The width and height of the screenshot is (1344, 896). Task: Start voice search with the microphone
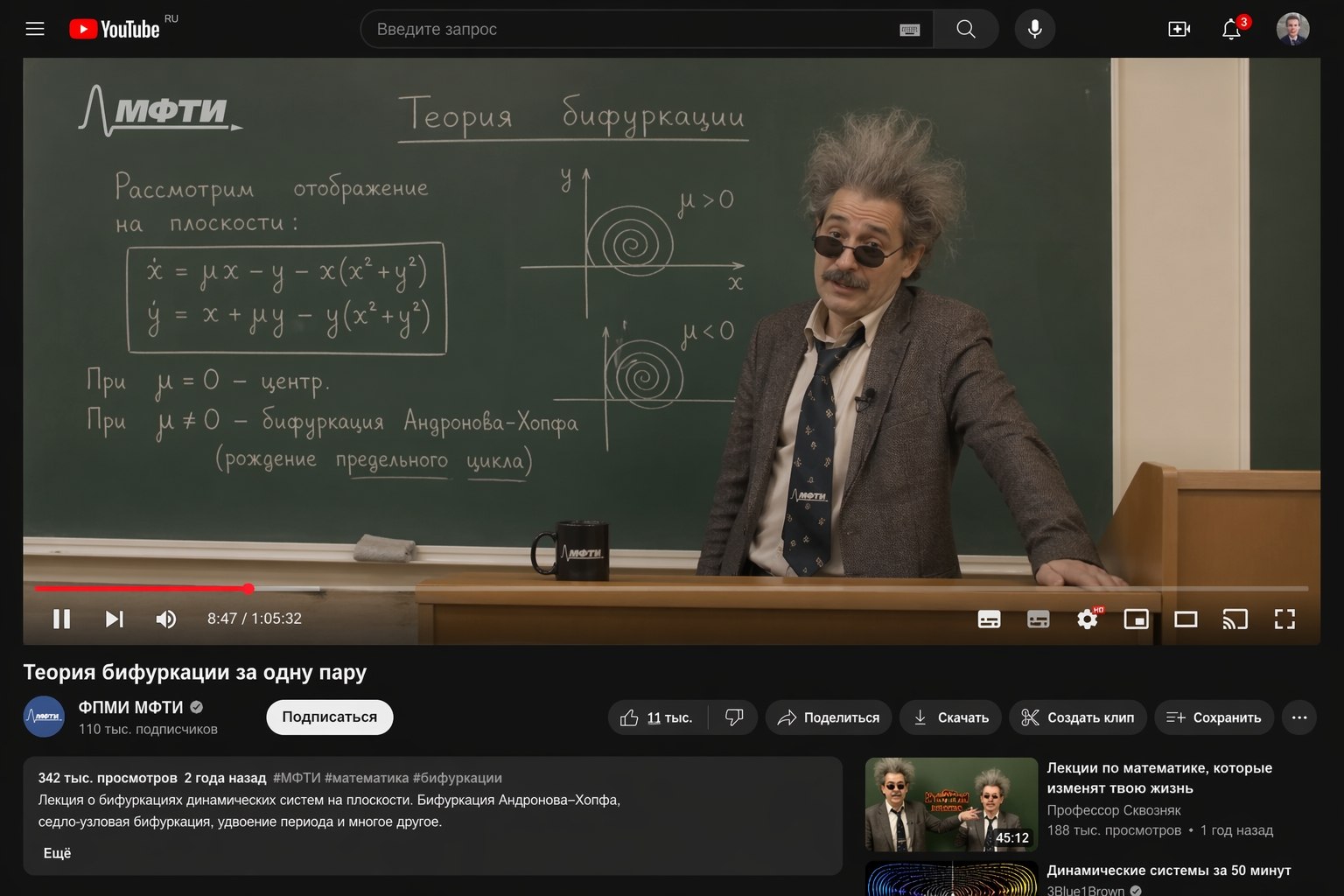pyautogui.click(x=1034, y=29)
